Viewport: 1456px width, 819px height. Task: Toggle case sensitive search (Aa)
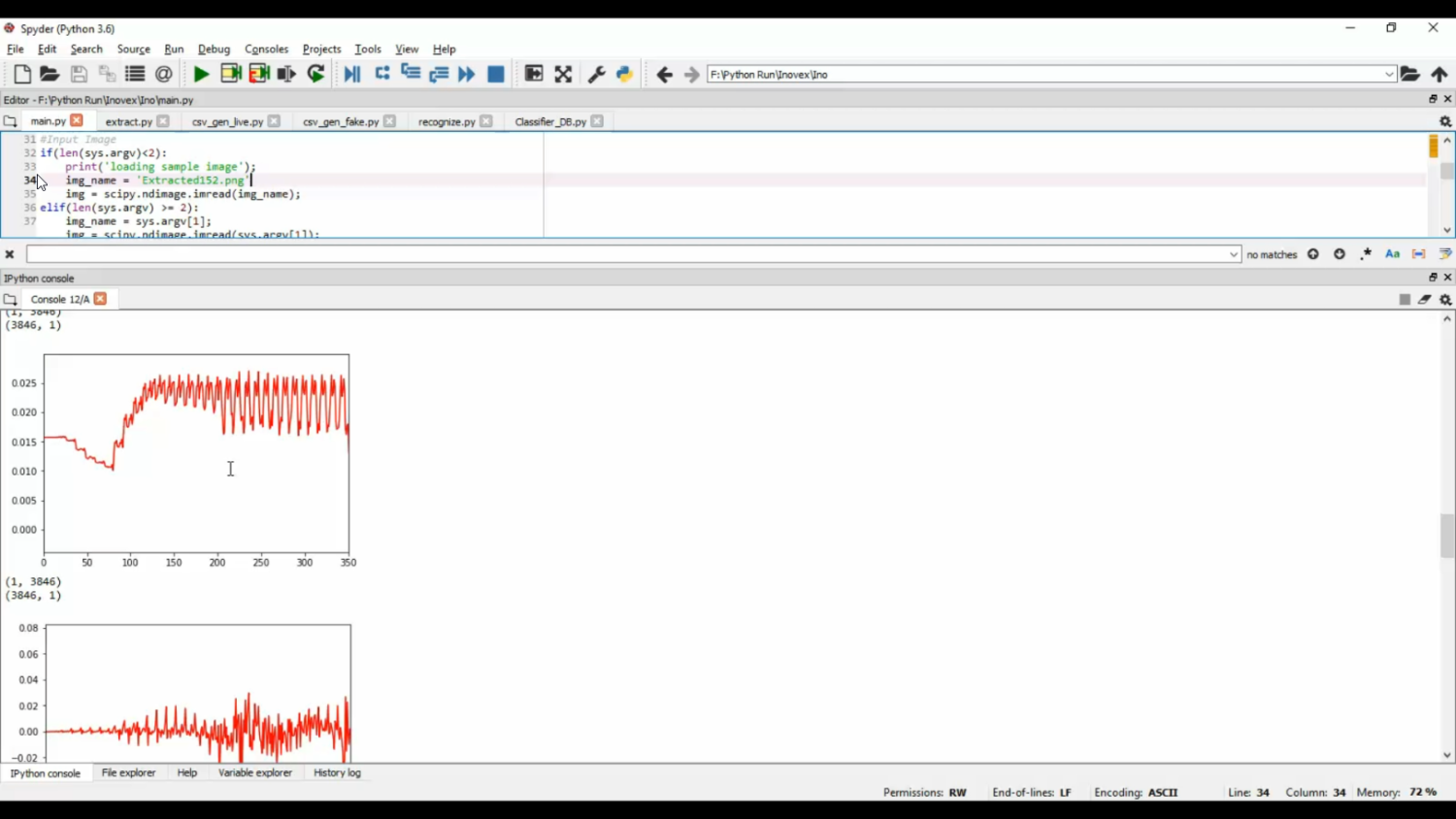click(1392, 254)
